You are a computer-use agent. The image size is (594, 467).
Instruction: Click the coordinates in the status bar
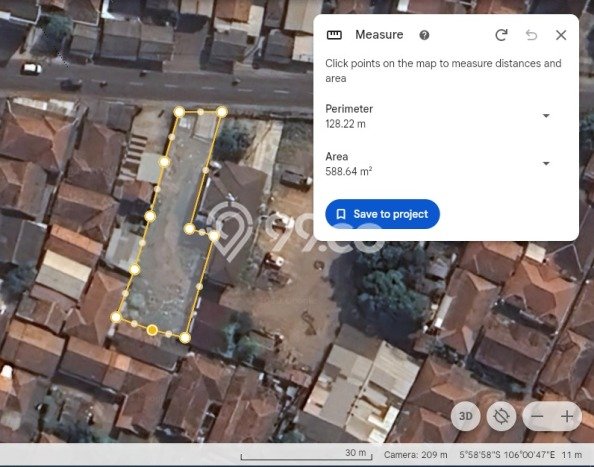click(507, 455)
